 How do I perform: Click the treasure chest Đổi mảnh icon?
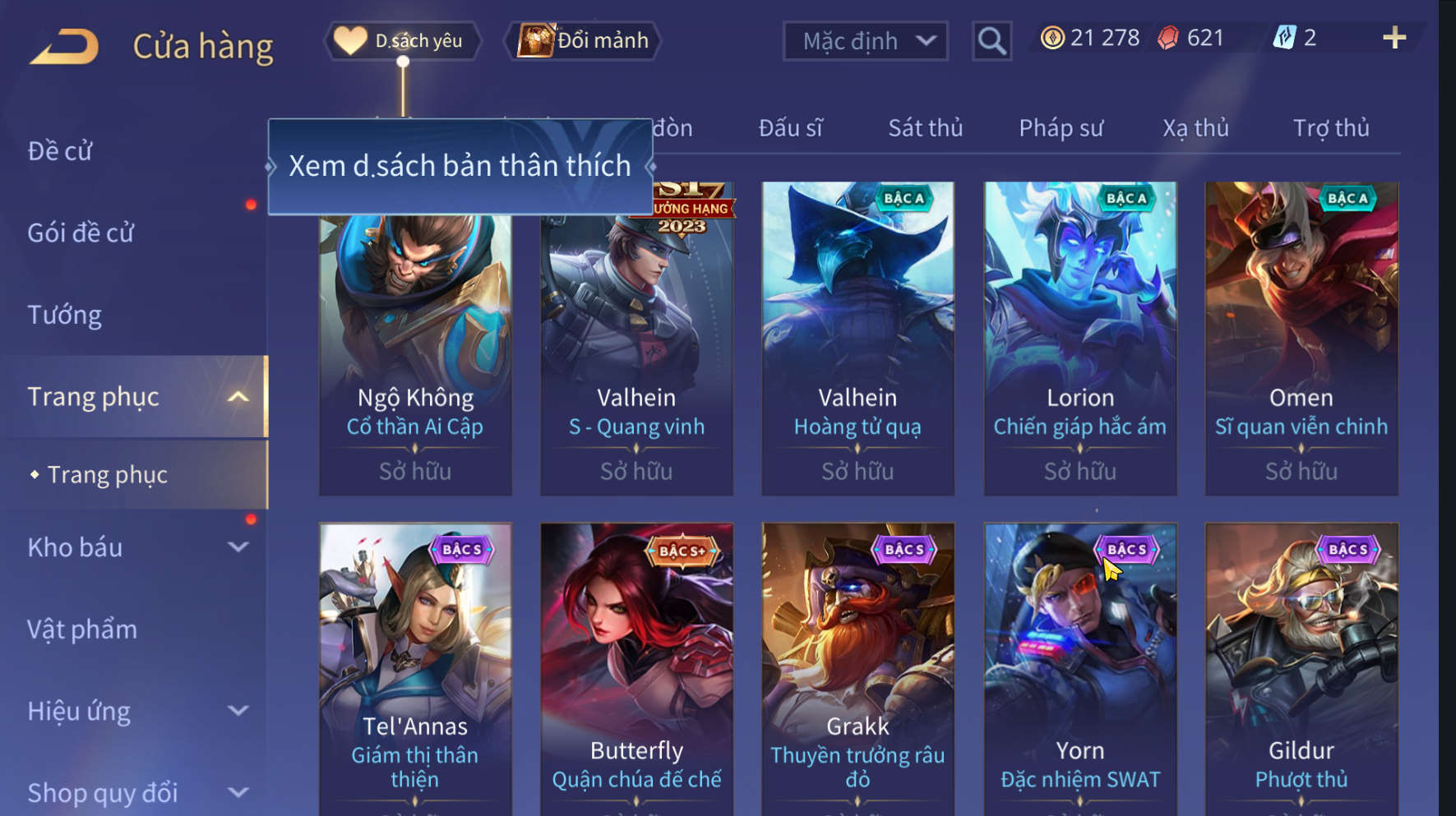(536, 39)
